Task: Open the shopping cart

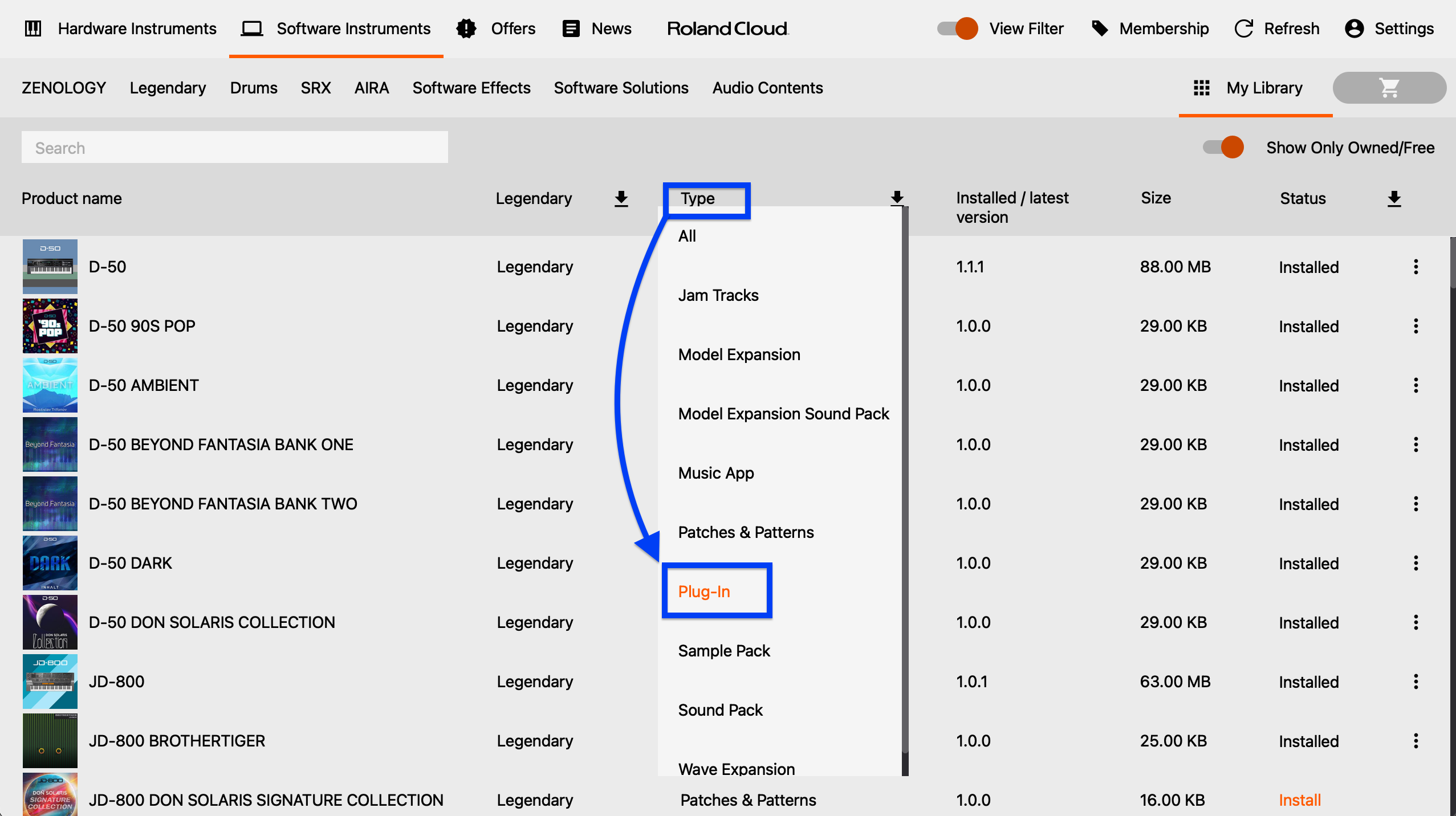Action: pyautogui.click(x=1389, y=88)
